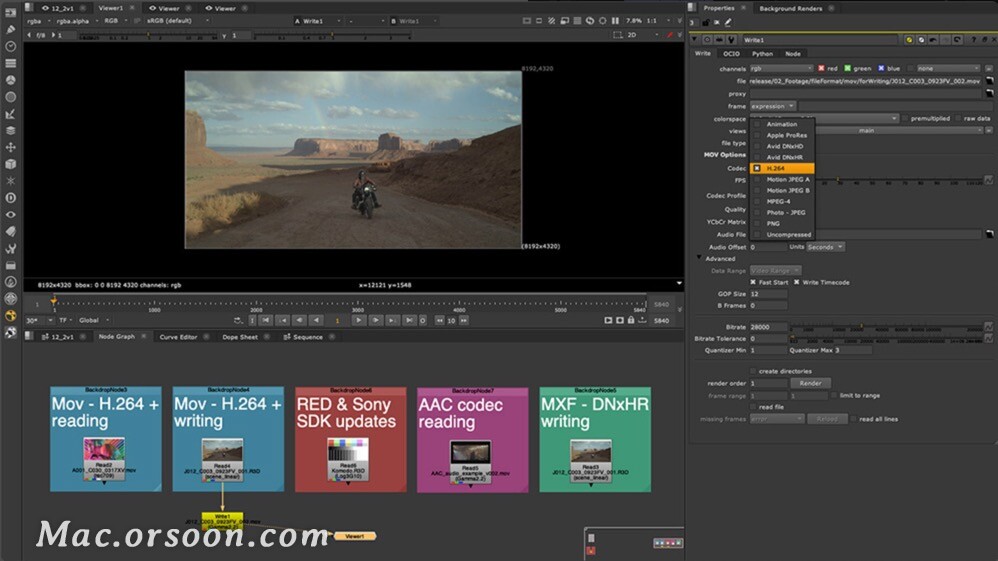Open the Draw nodes toolbar menu

pyautogui.click(x=10, y=29)
